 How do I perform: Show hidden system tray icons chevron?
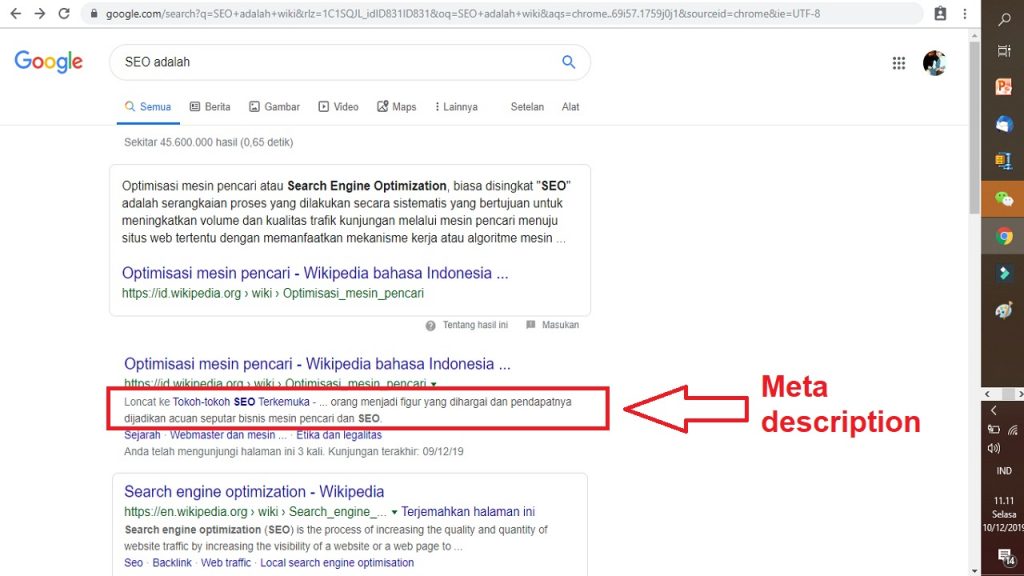coord(993,410)
